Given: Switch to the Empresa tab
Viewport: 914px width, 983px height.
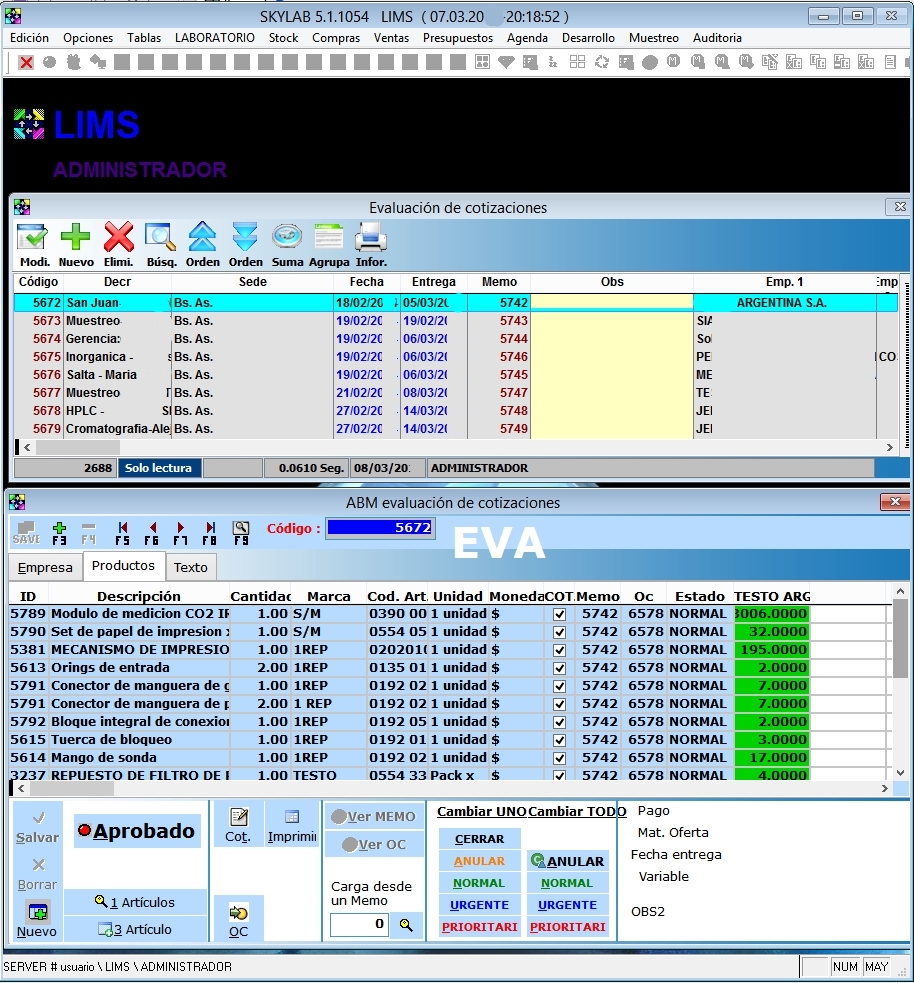Looking at the screenshot, I should [45, 567].
